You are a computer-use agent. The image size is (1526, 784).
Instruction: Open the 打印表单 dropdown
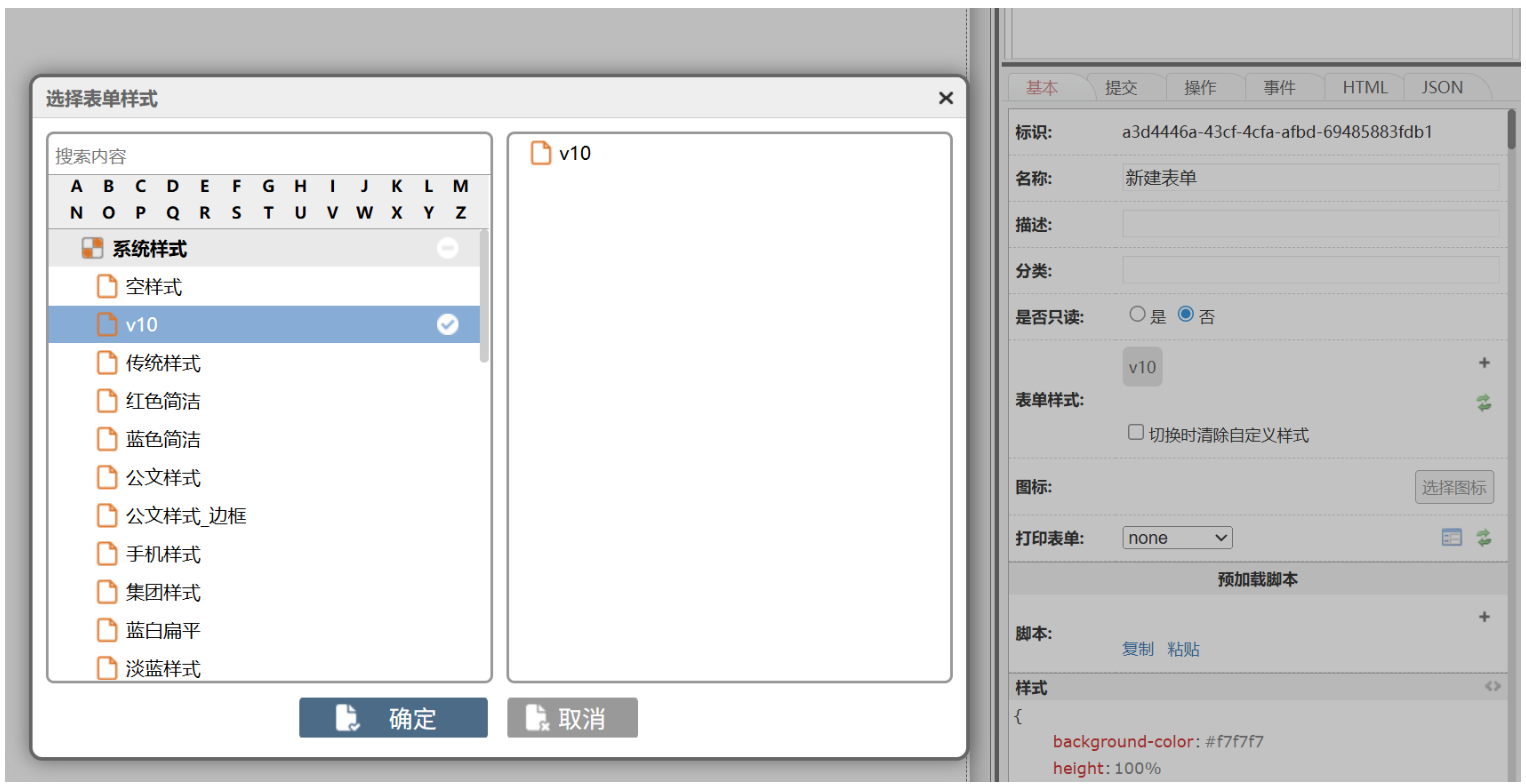point(1177,538)
